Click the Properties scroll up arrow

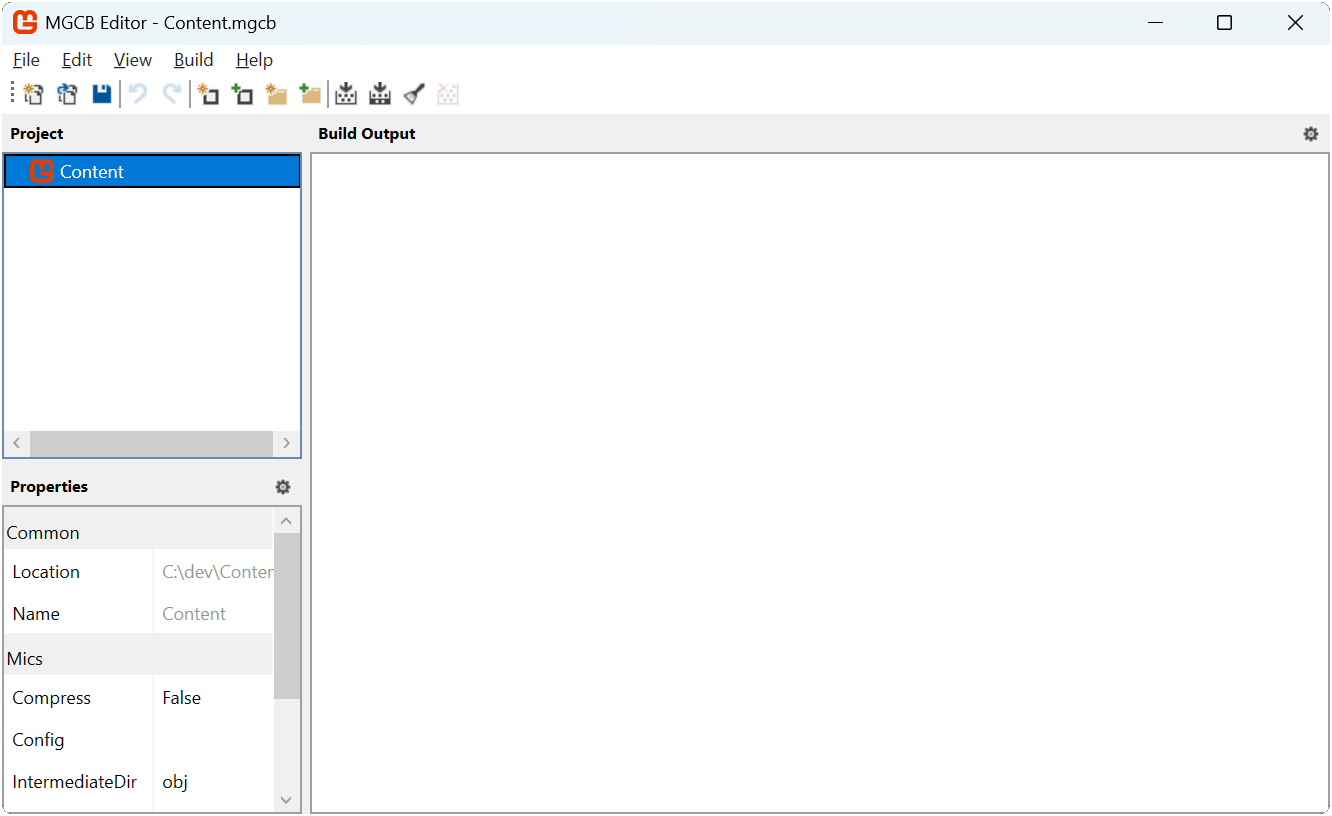click(286, 521)
